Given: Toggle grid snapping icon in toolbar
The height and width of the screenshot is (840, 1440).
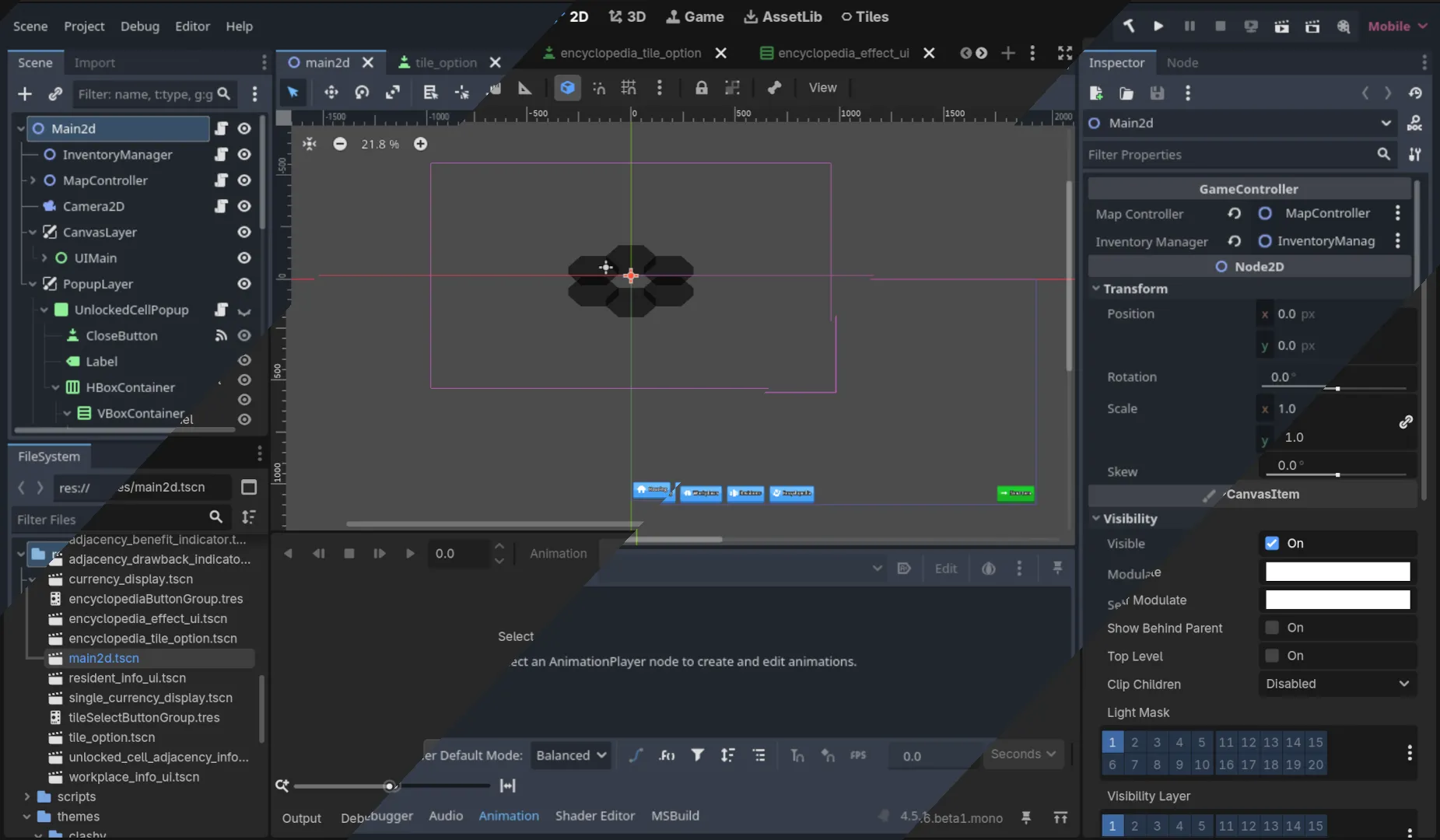Looking at the screenshot, I should (629, 88).
